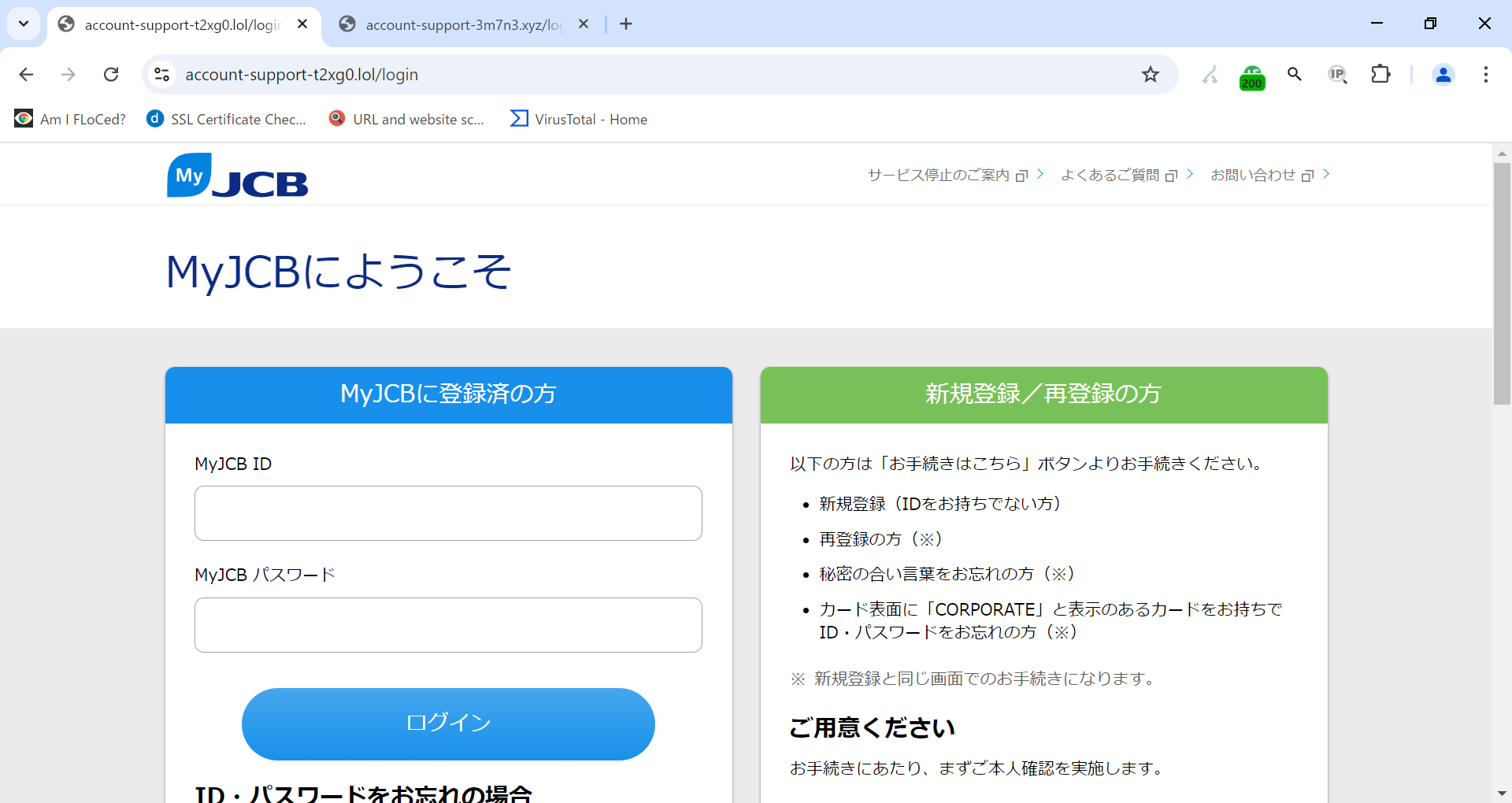Open the Am I FLoCed? bookmark
The height and width of the screenshot is (803, 1512).
pos(70,119)
